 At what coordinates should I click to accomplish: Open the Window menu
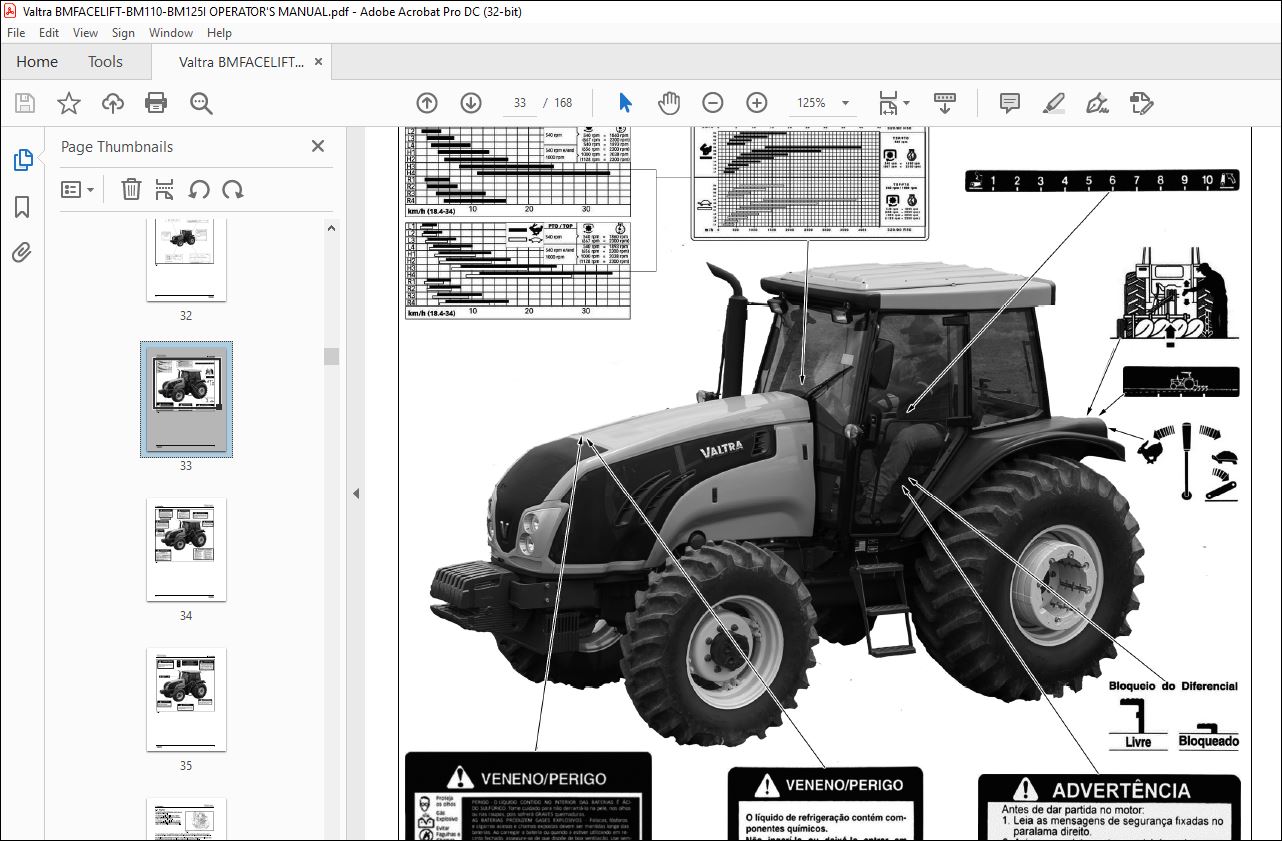(x=171, y=33)
